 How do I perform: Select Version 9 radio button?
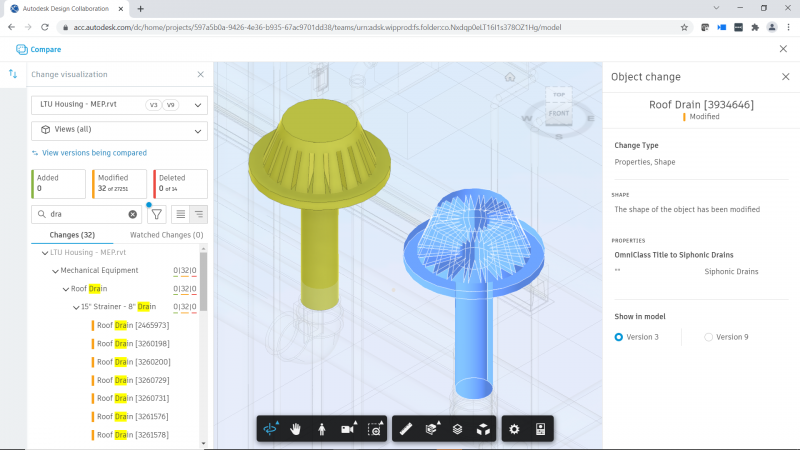tap(709, 337)
